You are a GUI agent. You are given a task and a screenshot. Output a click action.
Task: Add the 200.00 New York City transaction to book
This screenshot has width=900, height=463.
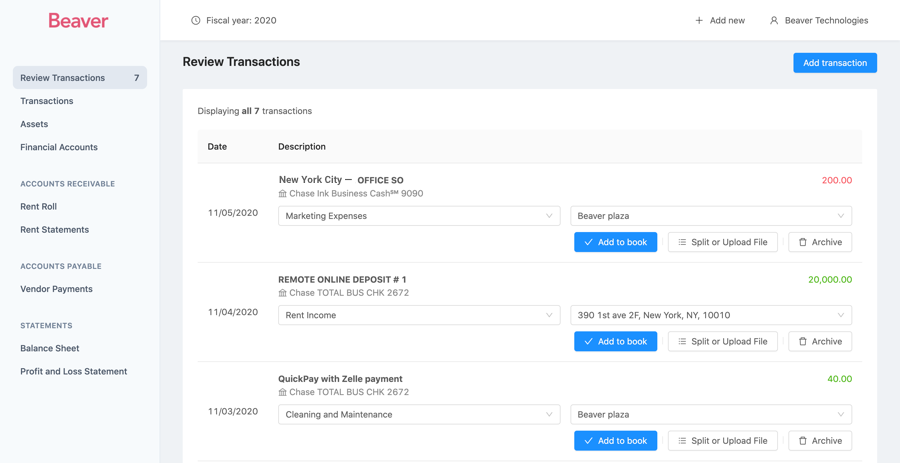tap(616, 242)
